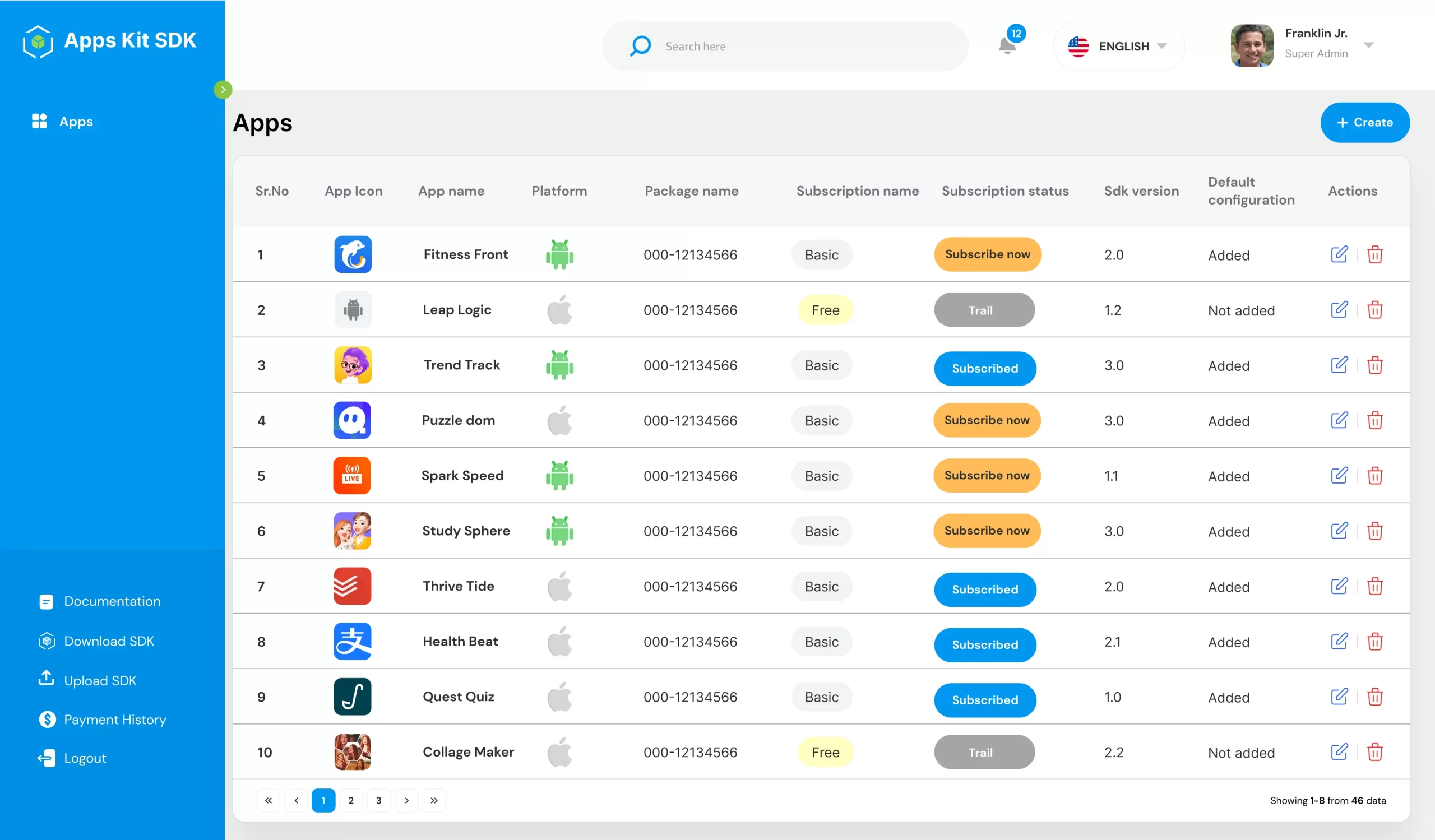Click the Apps Kit SDK logo icon

(x=37, y=41)
